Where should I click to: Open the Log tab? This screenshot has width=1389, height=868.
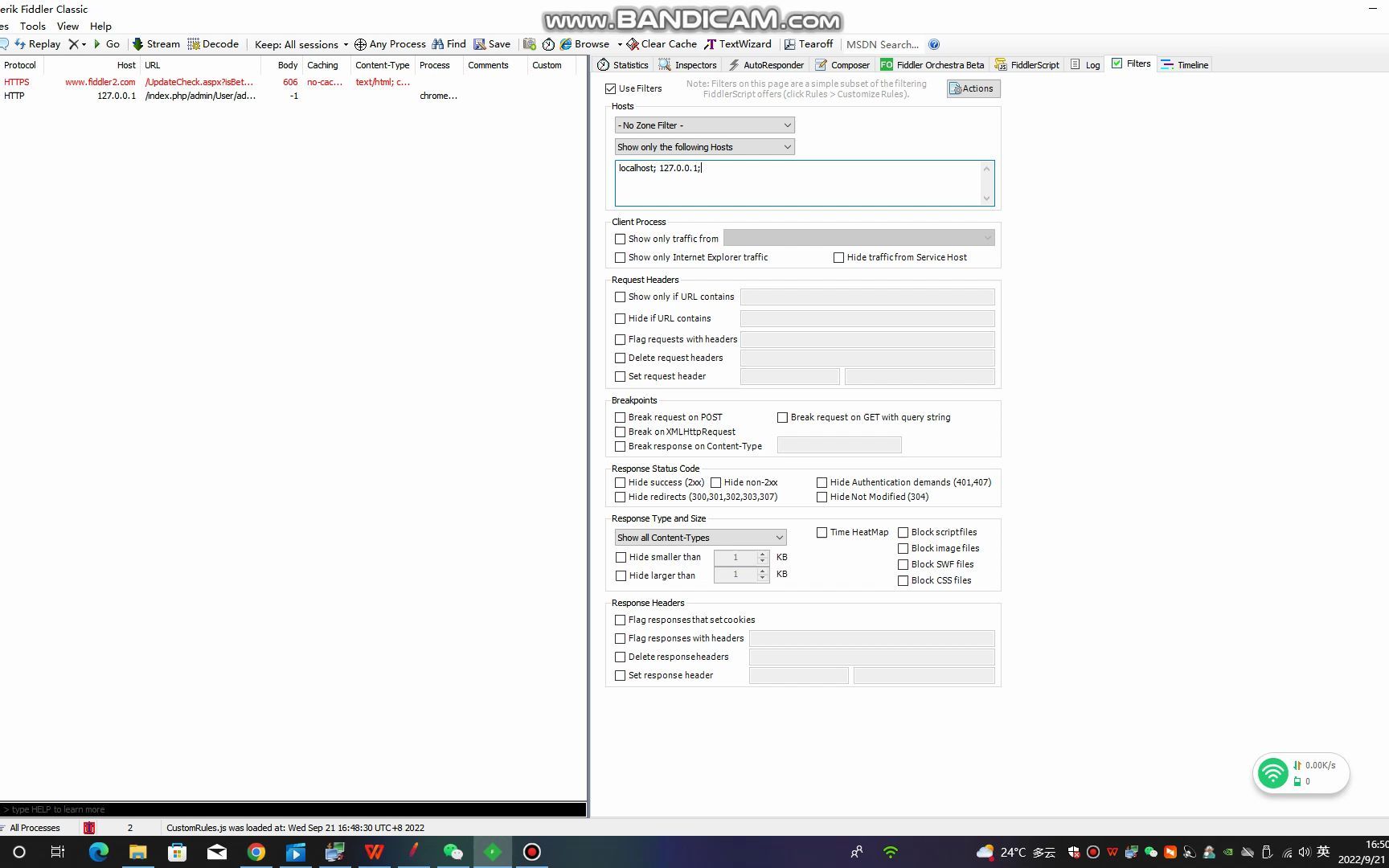(1085, 65)
